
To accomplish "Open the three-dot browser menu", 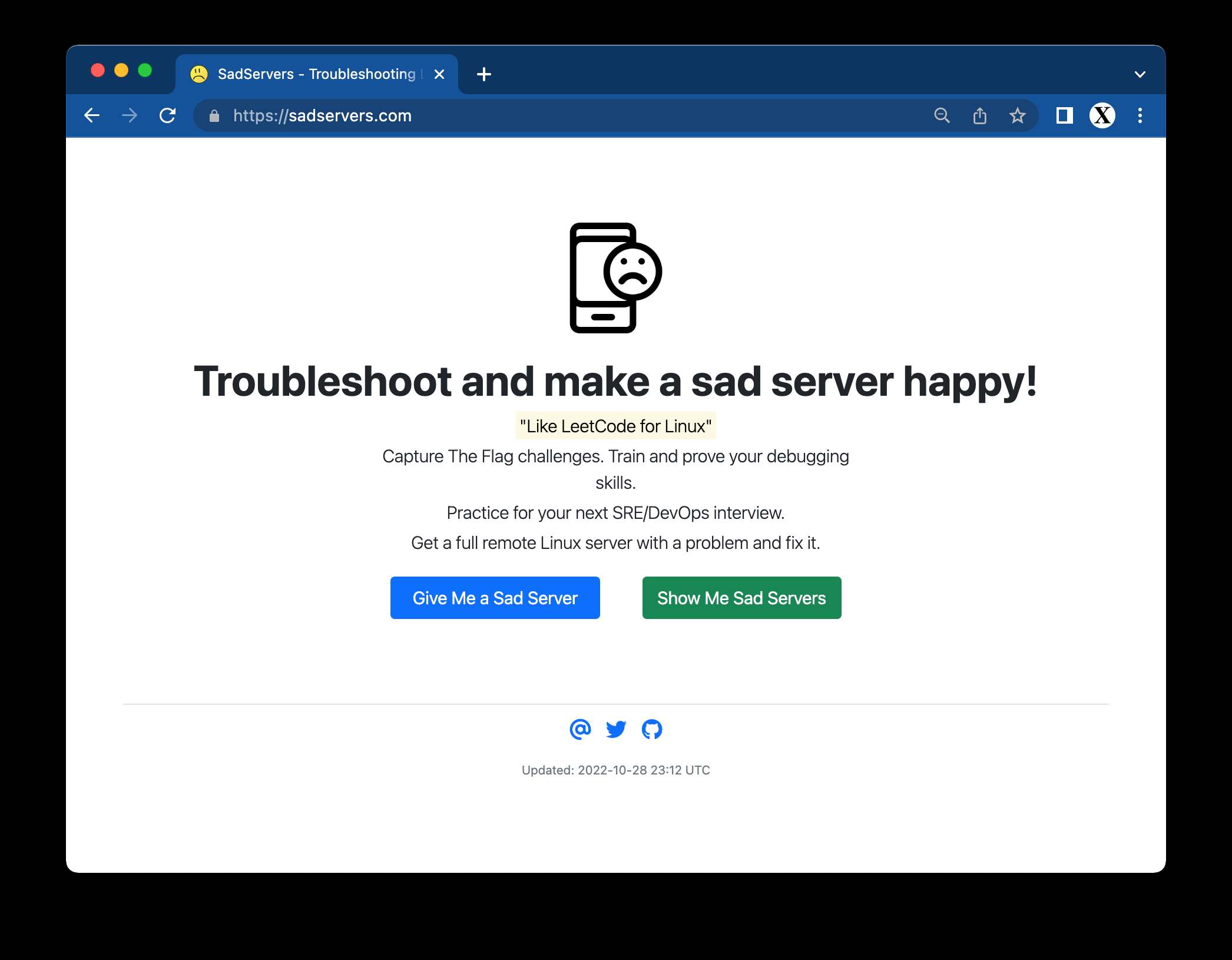I will tap(1140, 115).
